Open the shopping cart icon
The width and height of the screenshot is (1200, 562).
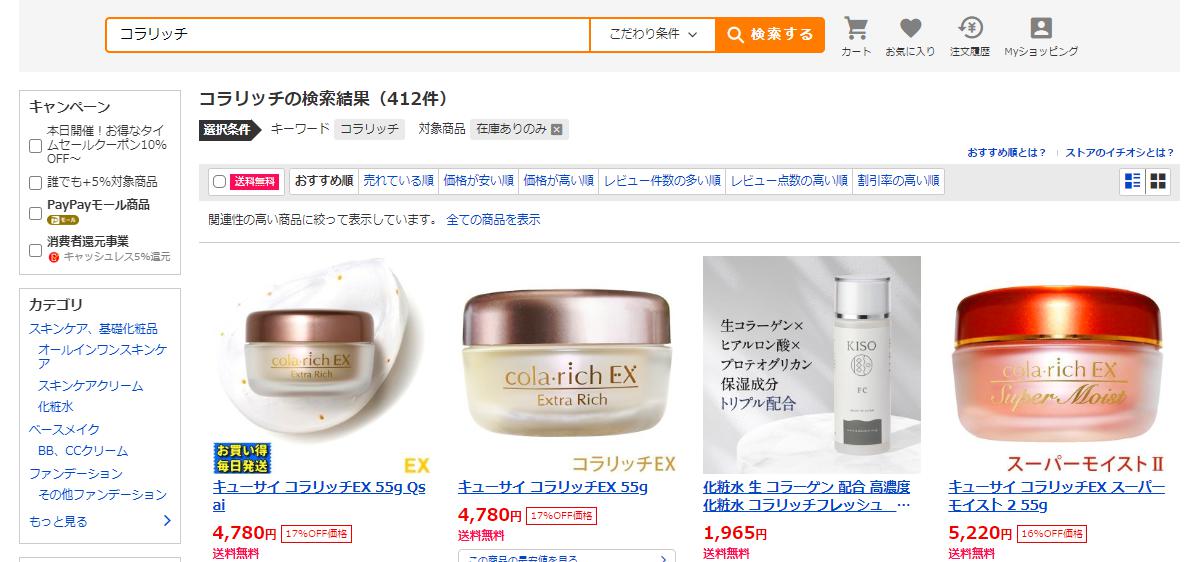[x=856, y=36]
